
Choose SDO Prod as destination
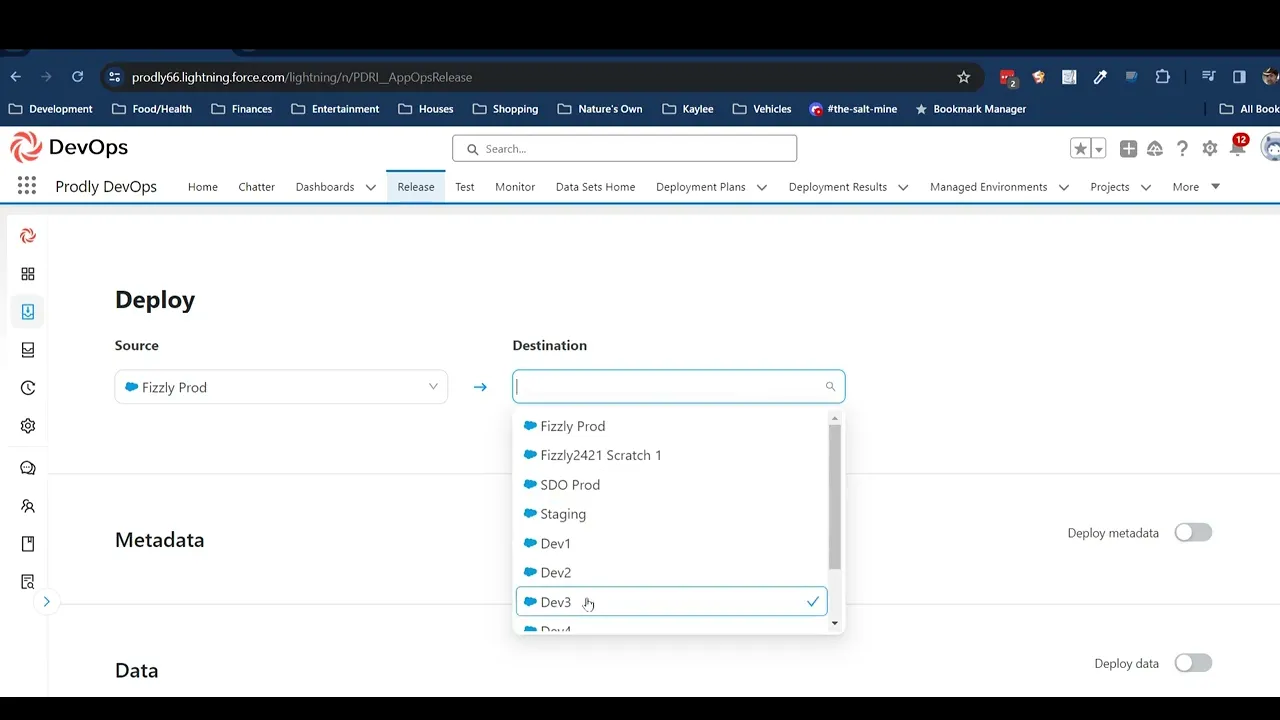(671, 485)
